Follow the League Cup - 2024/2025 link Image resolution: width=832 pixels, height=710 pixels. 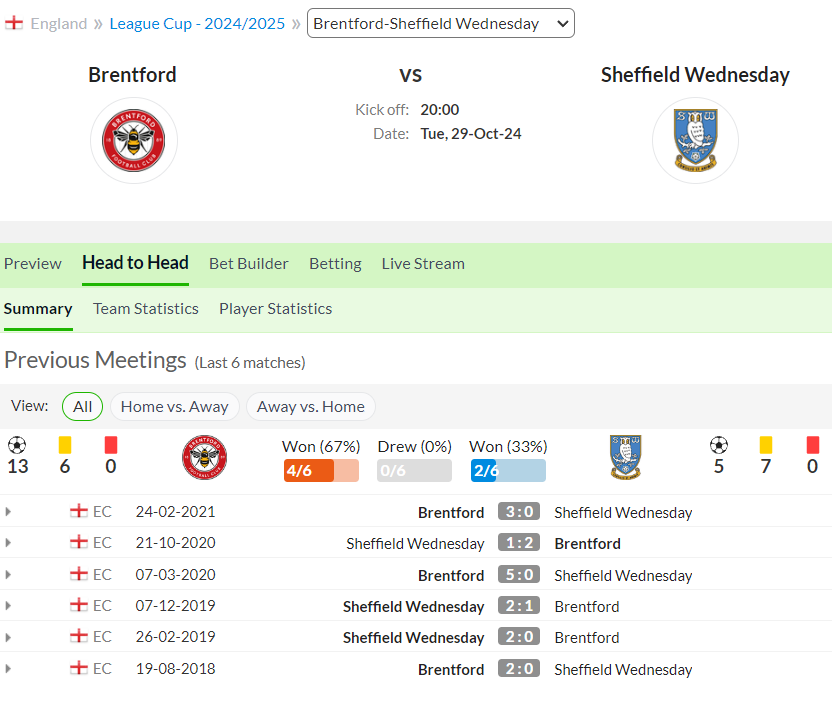coord(197,23)
